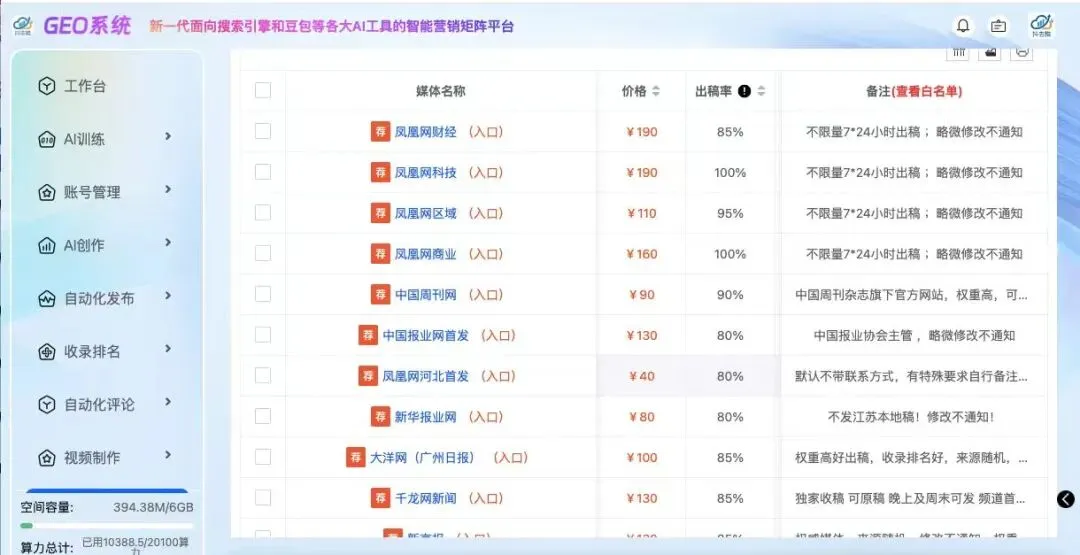Check the 凤凰网区域 row checkbox
Screen dimensions: 1080x555
coord(262,212)
